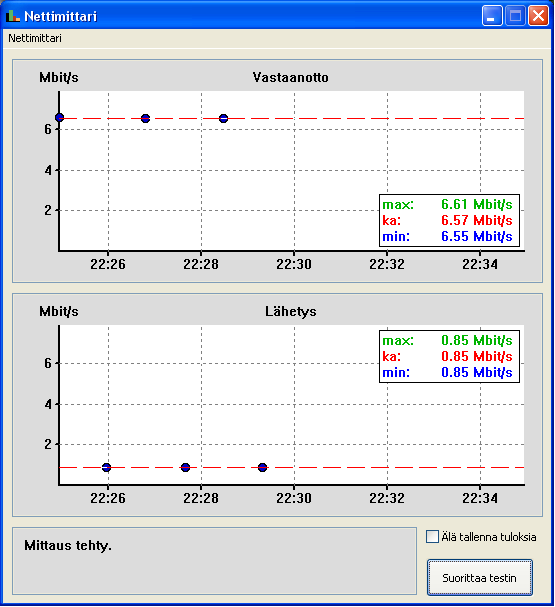Select the third data point in the Vastaanotto graph
The height and width of the screenshot is (607, 555).
point(223,118)
